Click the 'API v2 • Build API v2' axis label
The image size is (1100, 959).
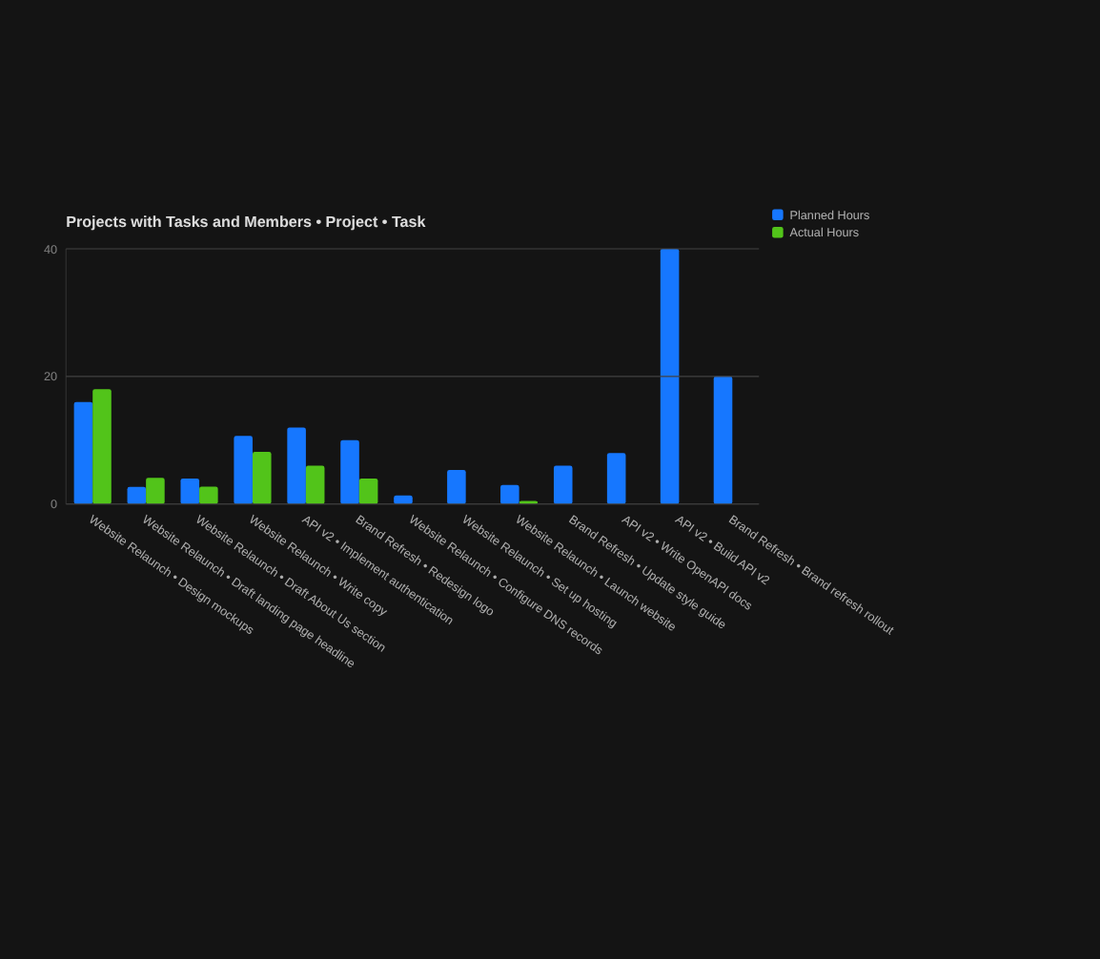[722, 549]
